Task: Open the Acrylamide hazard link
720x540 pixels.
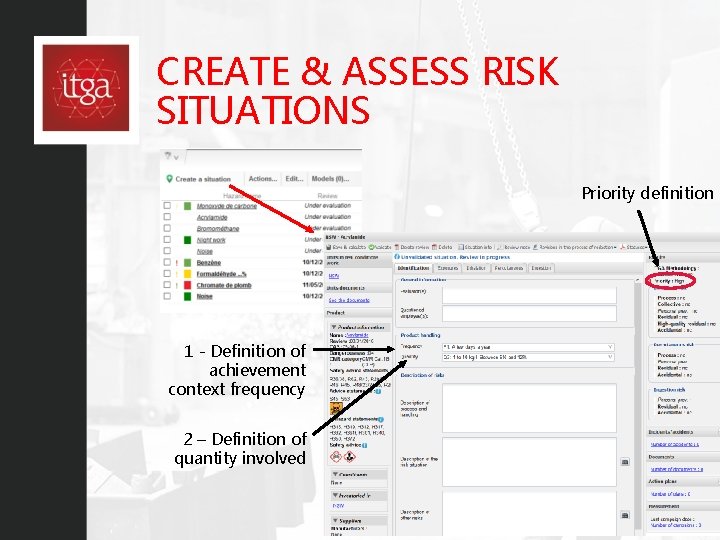Action: tap(212, 217)
